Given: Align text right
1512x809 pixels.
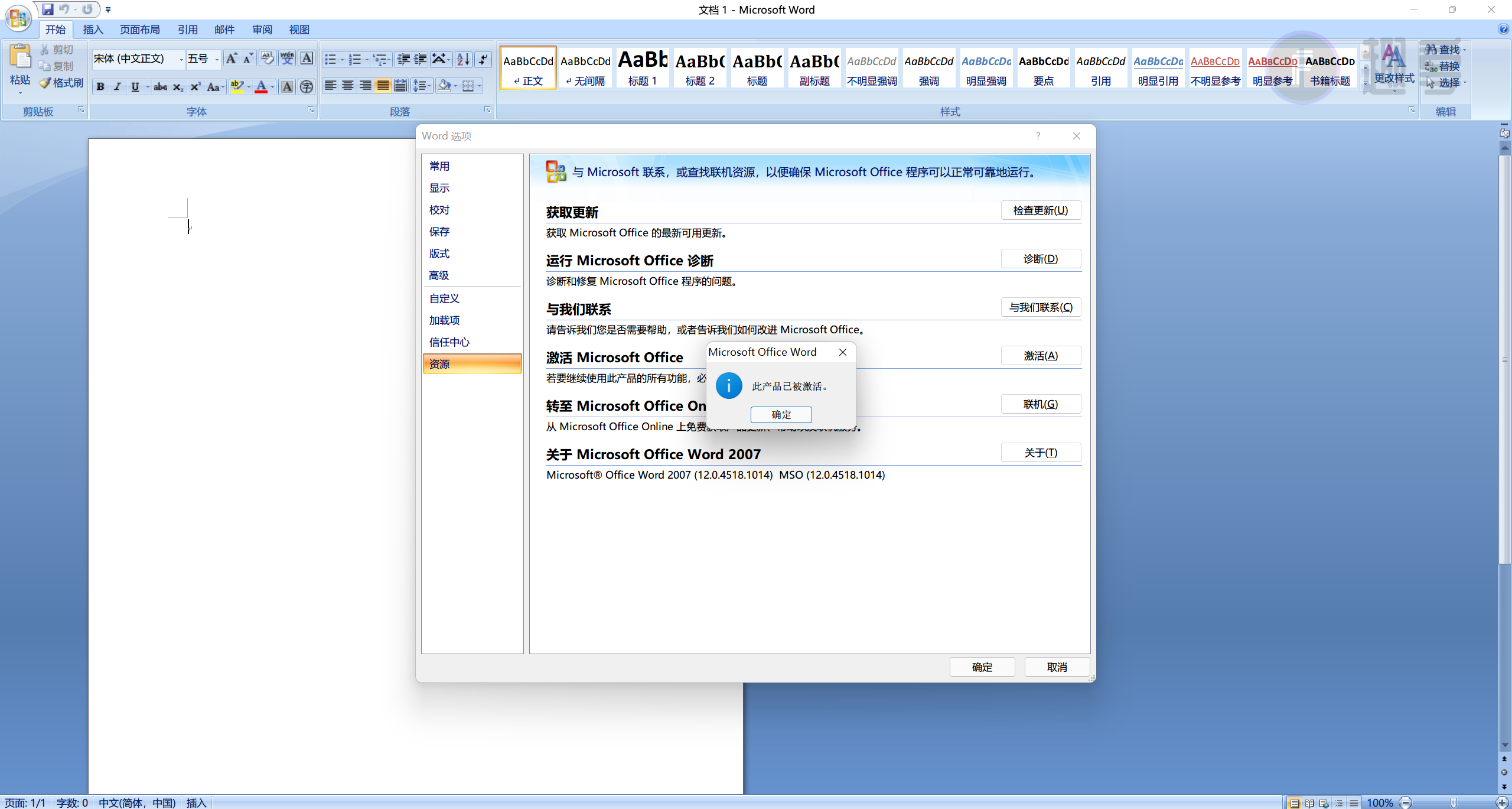Looking at the screenshot, I should click(366, 86).
